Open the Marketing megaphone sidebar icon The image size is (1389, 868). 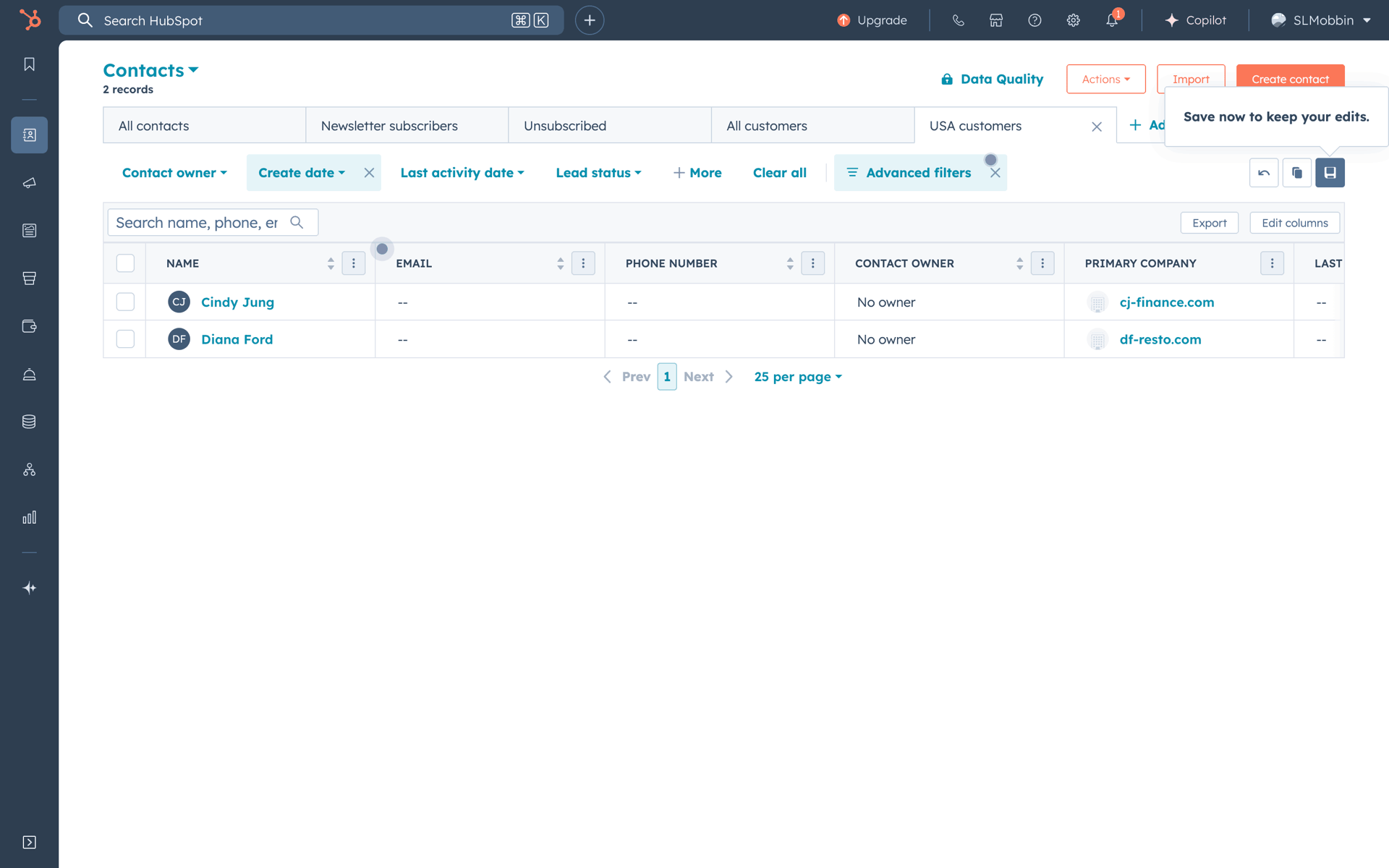tap(29, 182)
